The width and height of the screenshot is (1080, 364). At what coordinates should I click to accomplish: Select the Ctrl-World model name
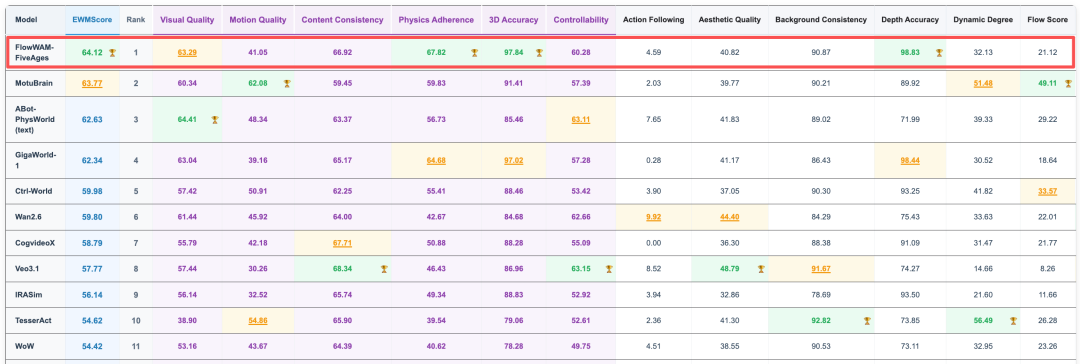(33, 191)
